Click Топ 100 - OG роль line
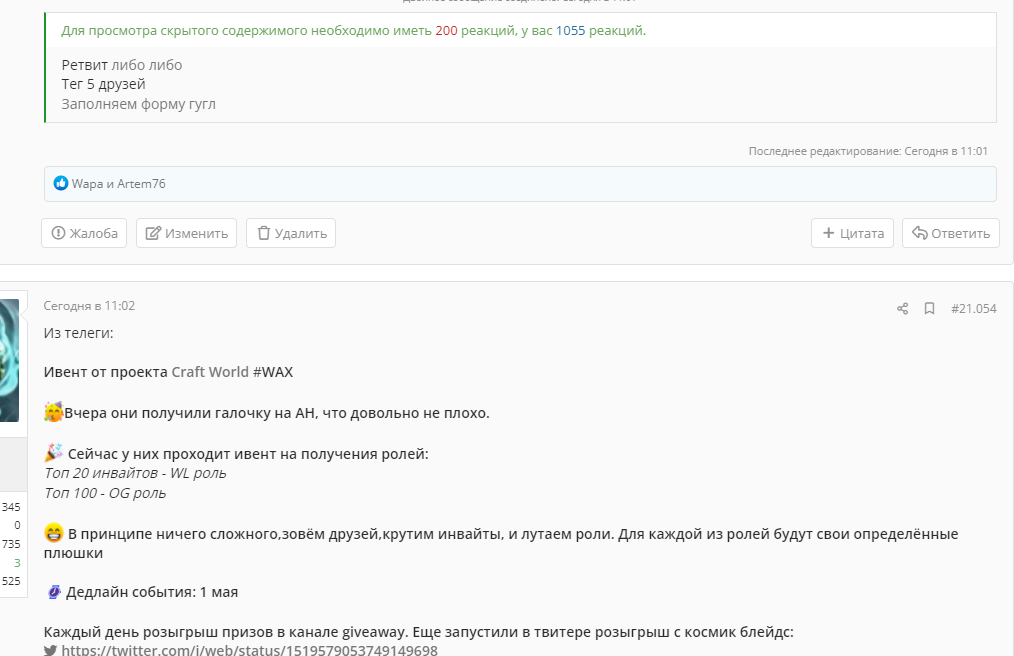1014x656 pixels. point(105,493)
